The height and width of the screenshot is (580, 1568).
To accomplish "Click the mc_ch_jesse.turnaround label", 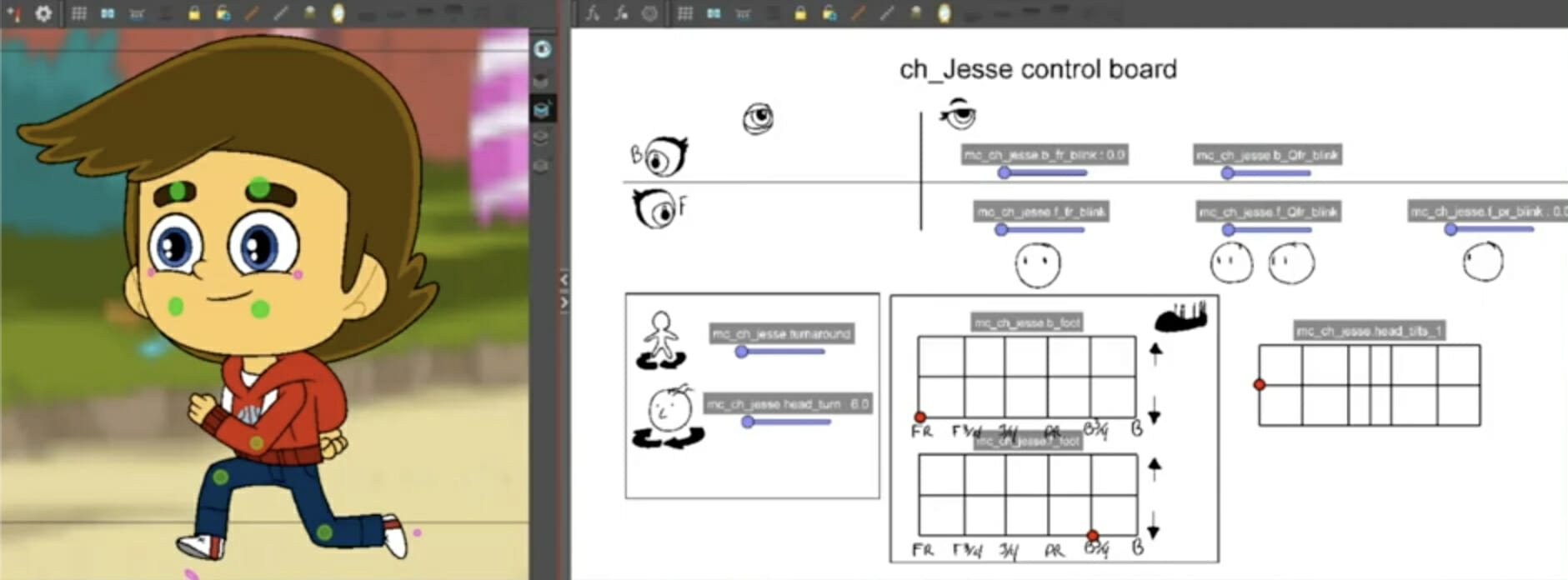I will click(781, 334).
